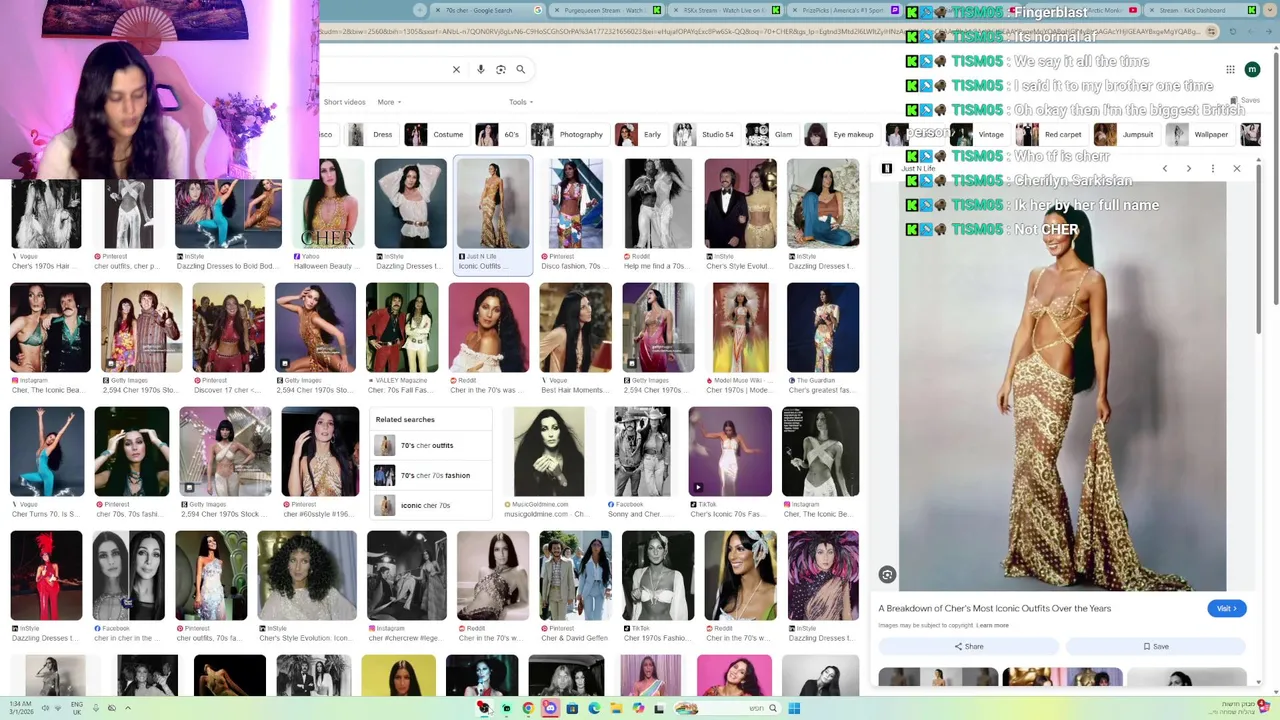This screenshot has width=1280, height=720.
Task: Show hidden tray icons chevron
Action: point(127,708)
